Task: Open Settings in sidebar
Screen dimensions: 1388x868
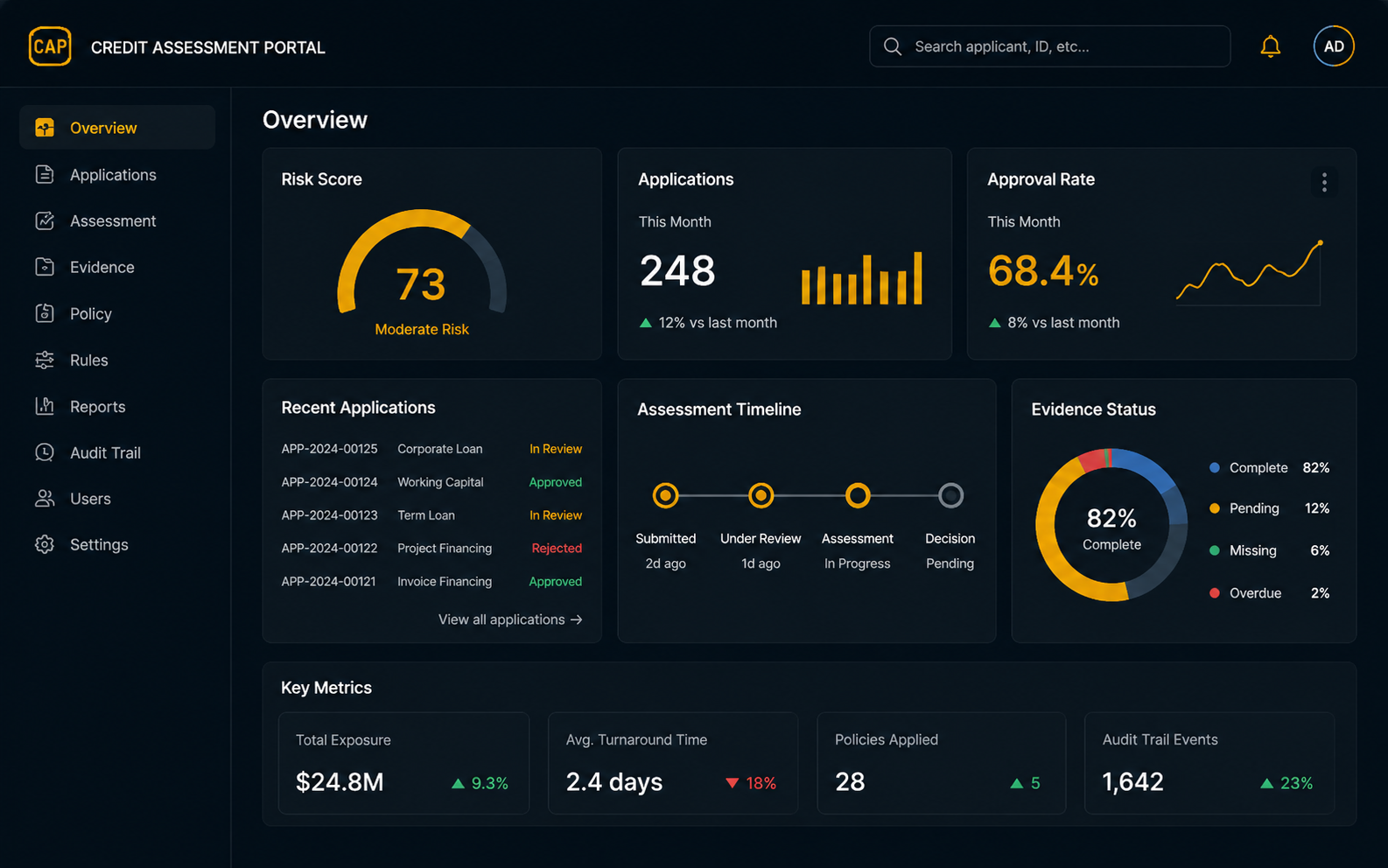Action: [117, 544]
